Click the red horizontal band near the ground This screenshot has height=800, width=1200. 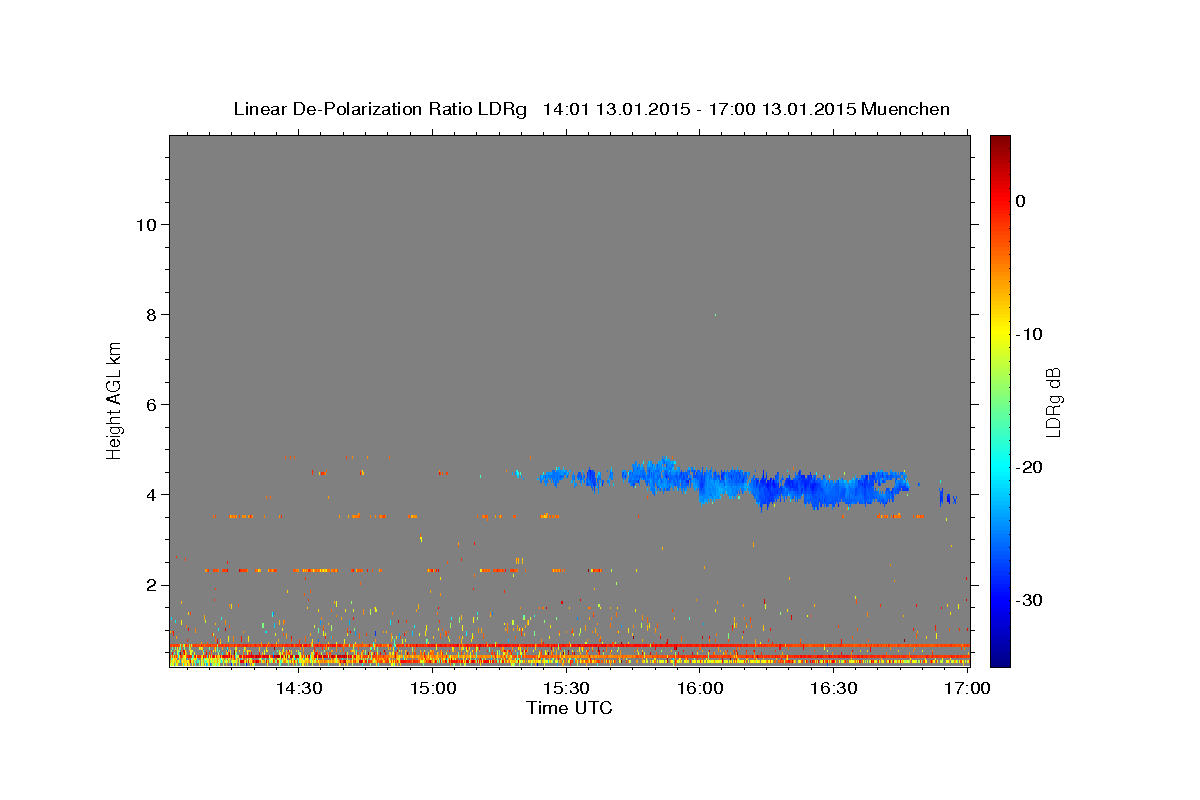point(570,646)
